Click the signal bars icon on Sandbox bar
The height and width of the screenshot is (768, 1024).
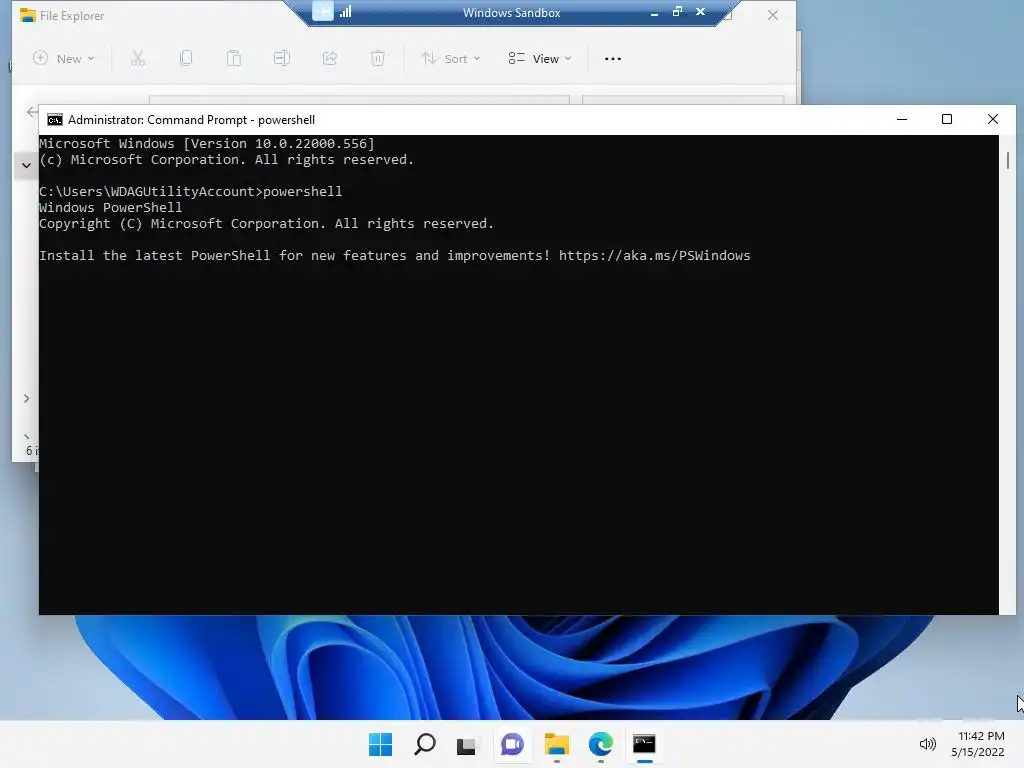345,12
